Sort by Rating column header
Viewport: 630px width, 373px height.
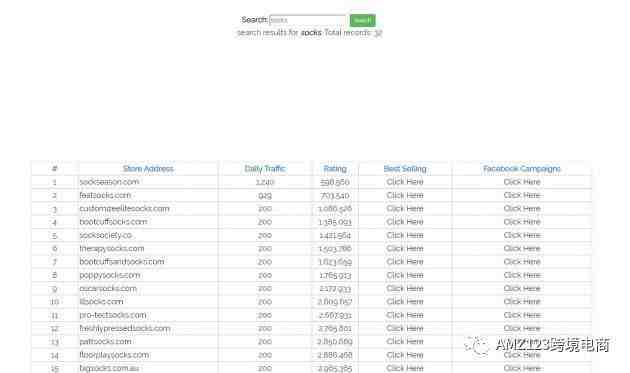click(x=335, y=169)
